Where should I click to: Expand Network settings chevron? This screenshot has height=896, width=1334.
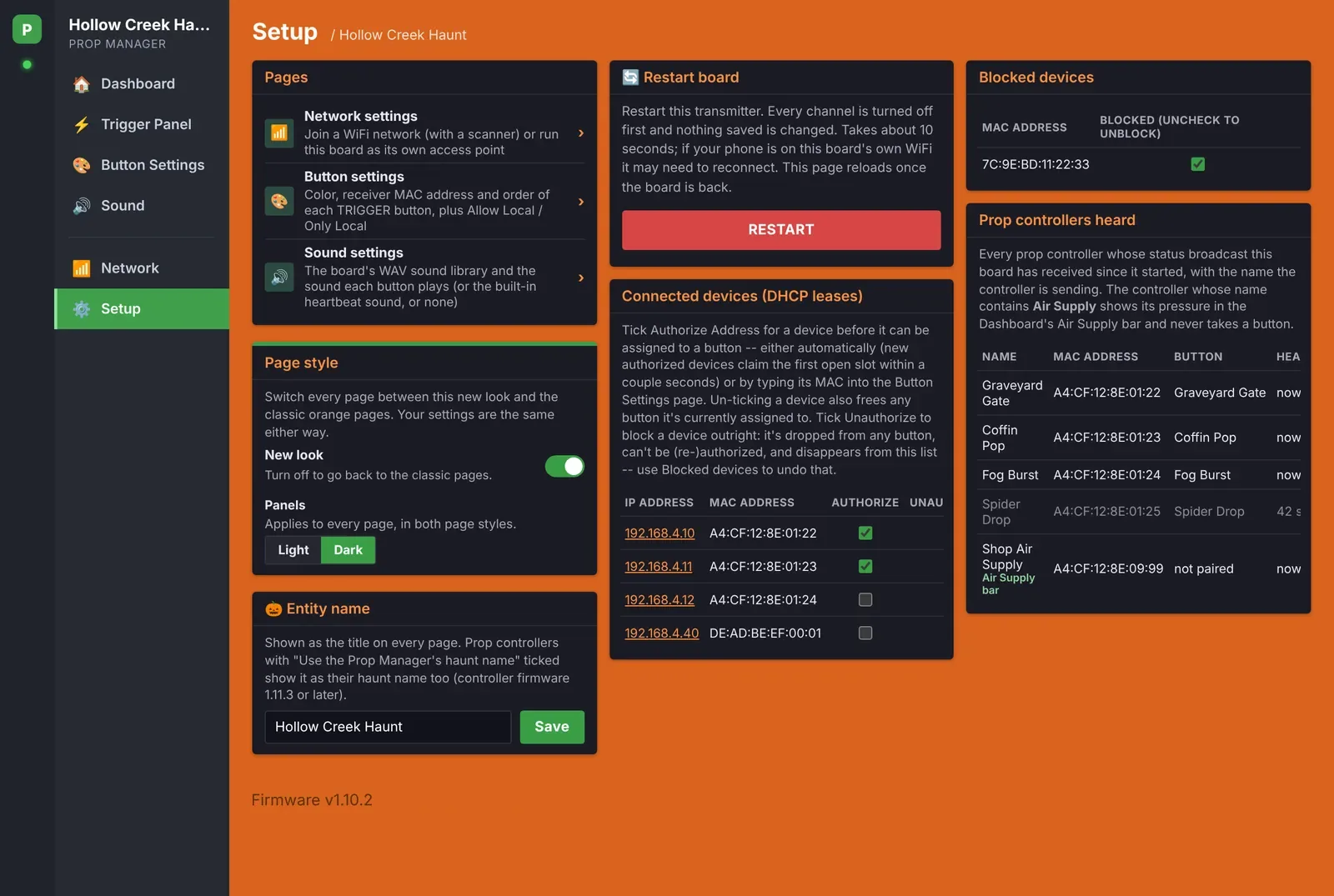pos(581,133)
